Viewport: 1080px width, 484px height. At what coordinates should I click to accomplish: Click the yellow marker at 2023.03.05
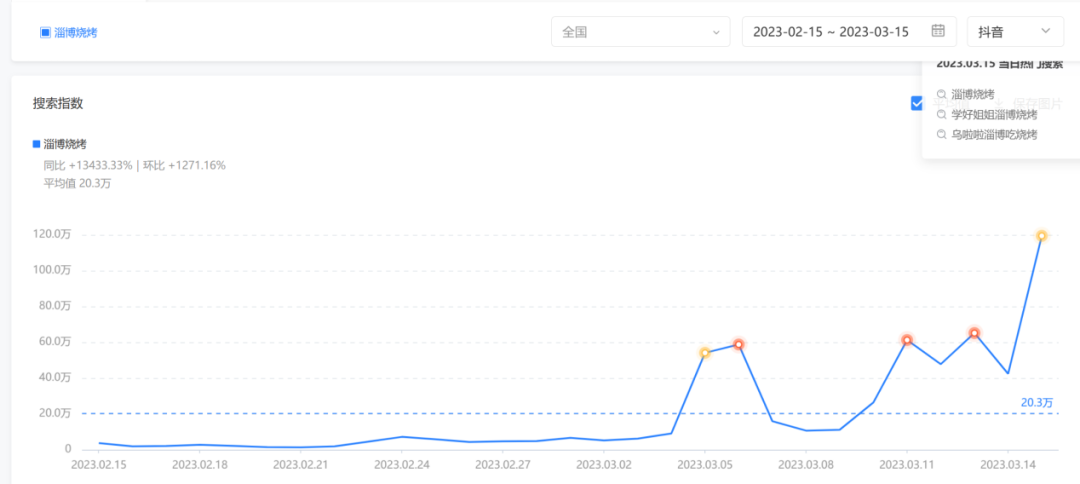tap(704, 353)
